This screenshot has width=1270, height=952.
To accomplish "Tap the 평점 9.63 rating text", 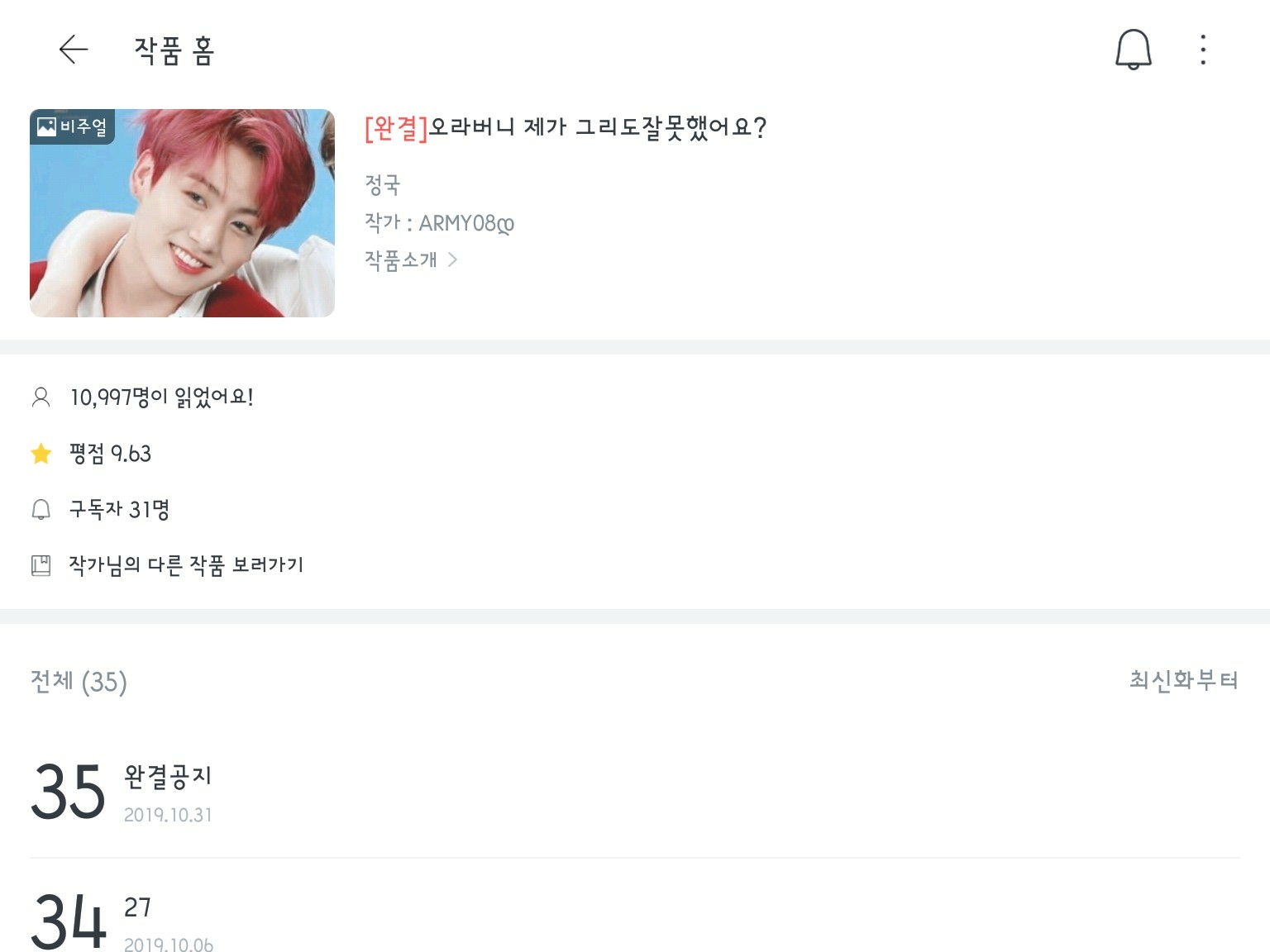I will (110, 454).
